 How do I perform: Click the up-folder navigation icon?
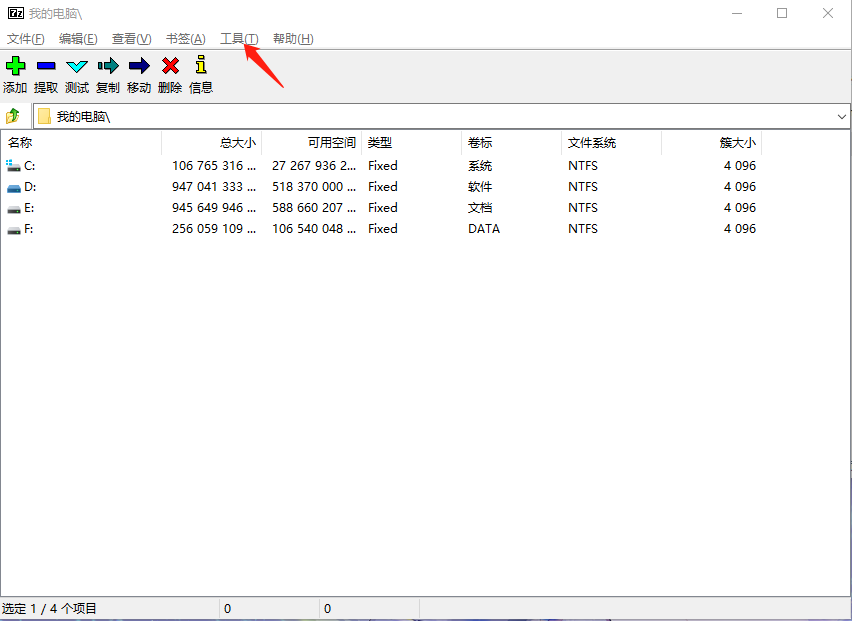click(x=13, y=116)
